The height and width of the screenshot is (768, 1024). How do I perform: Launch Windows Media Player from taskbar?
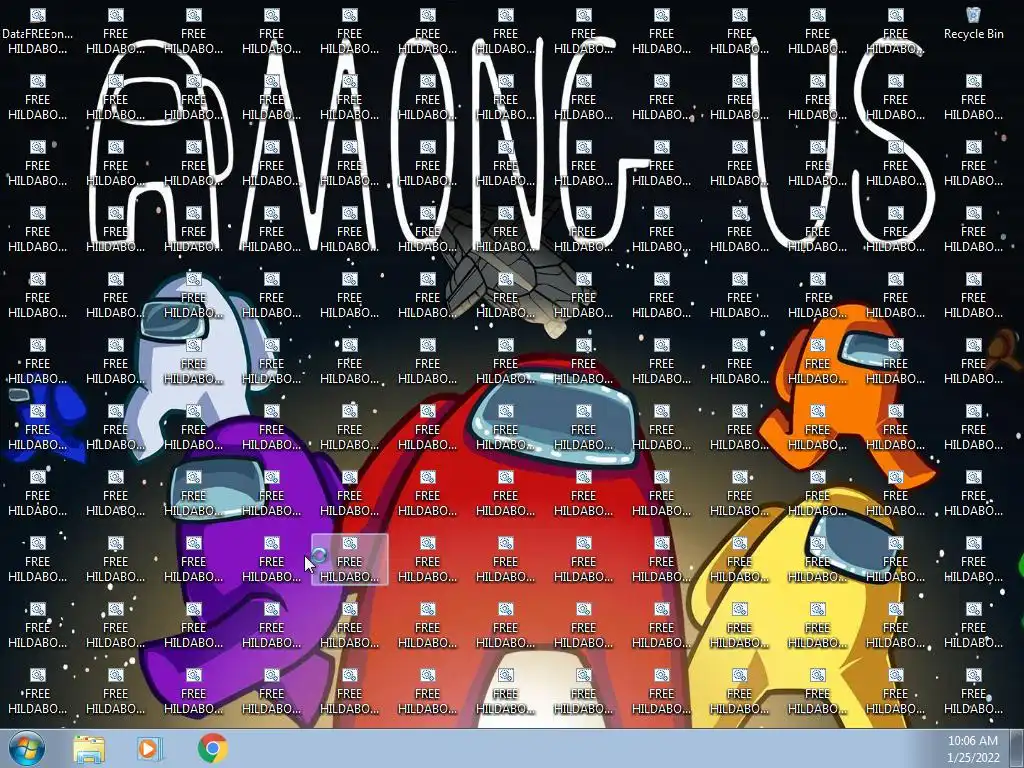click(x=149, y=749)
